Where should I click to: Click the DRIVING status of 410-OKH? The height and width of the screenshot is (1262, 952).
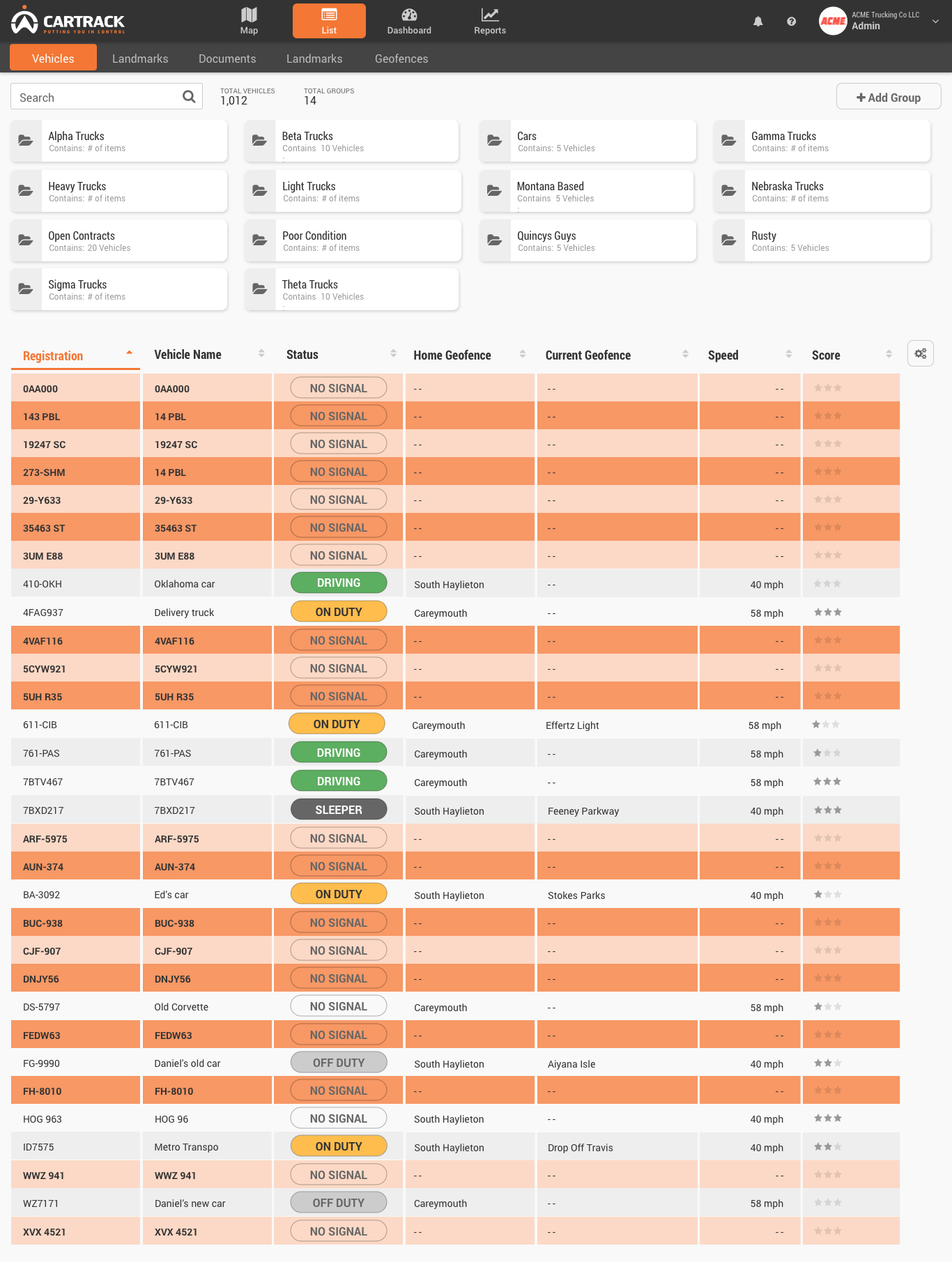[339, 583]
